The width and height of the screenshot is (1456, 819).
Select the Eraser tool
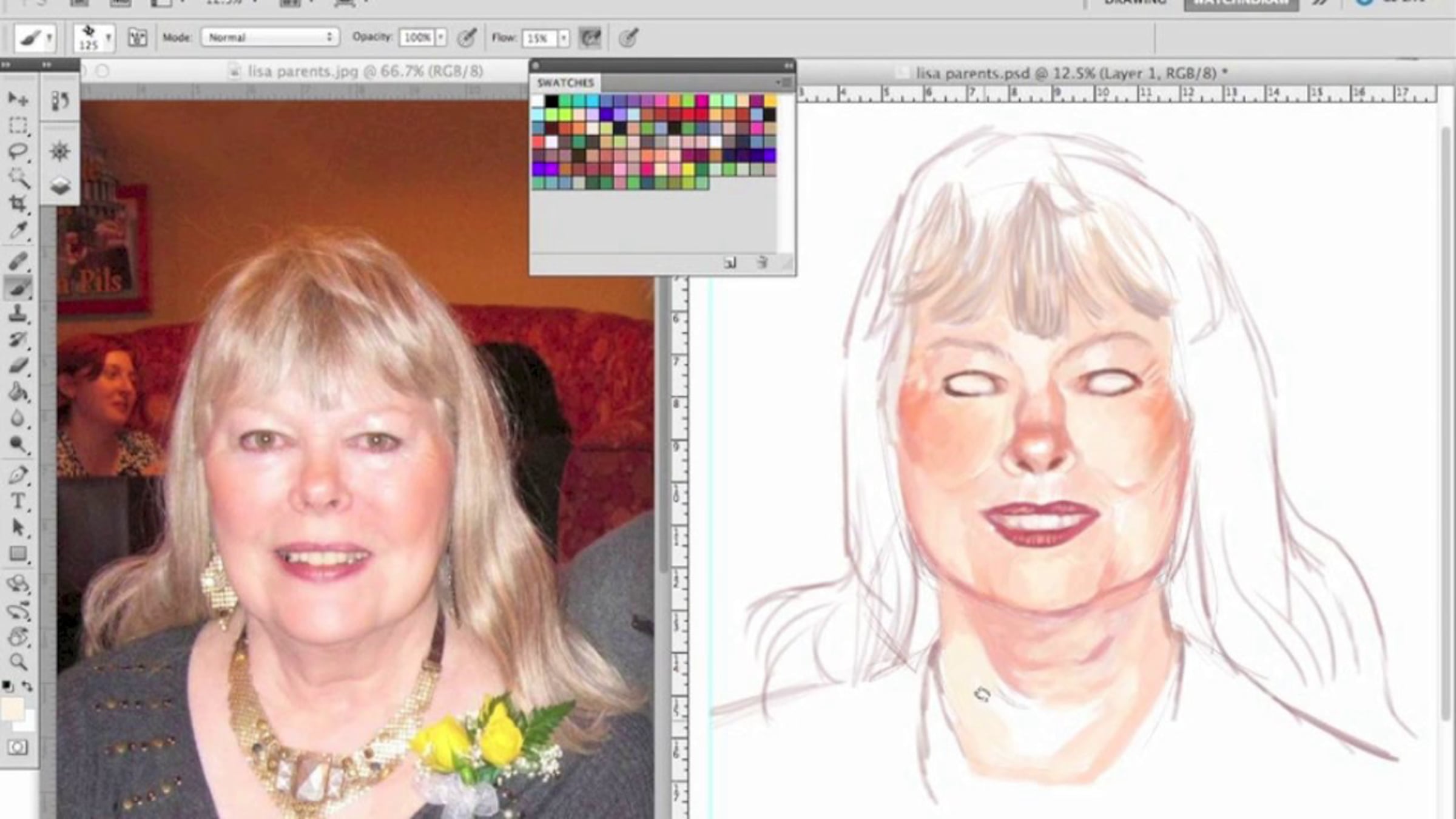point(18,366)
